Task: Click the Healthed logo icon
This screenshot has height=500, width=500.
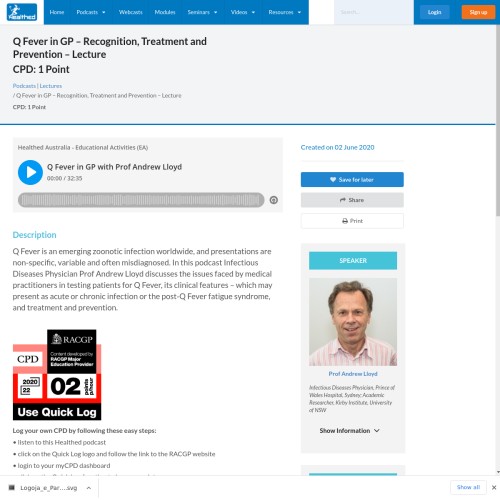Action: click(22, 12)
